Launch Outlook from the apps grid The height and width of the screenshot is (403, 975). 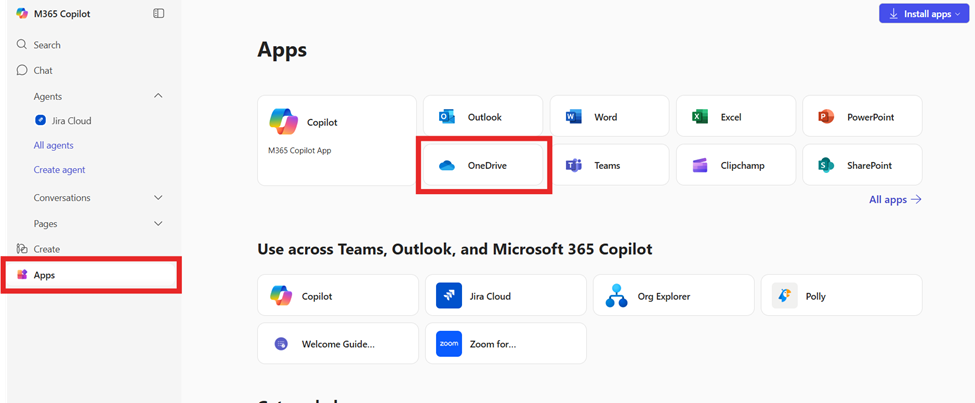[x=483, y=117]
